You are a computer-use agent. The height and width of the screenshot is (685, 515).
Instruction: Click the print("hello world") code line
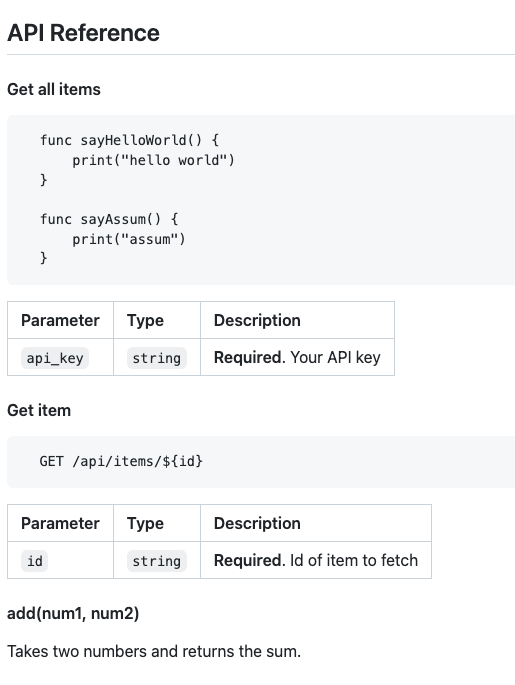click(153, 160)
